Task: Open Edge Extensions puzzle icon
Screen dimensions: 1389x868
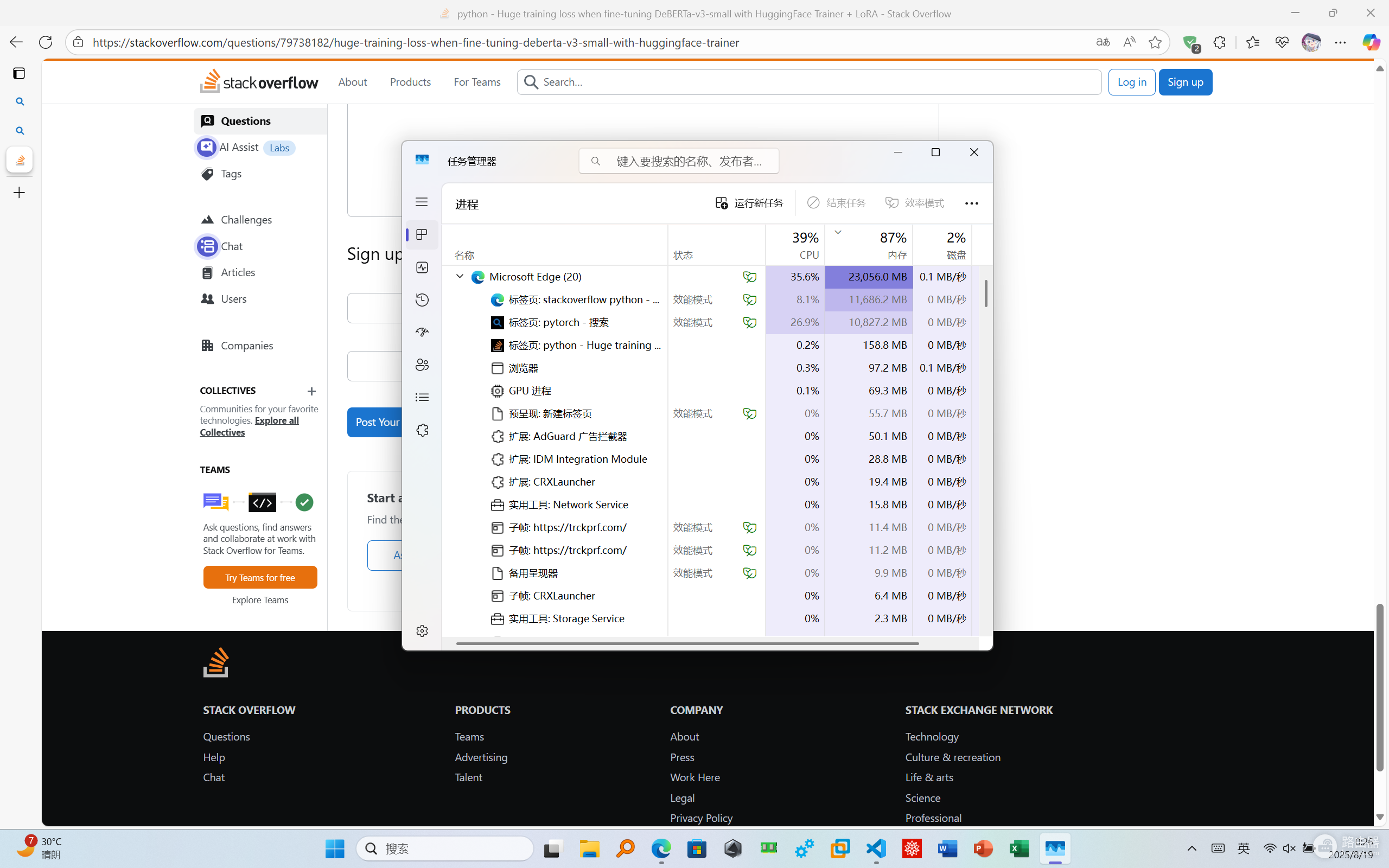Action: coord(1220,42)
